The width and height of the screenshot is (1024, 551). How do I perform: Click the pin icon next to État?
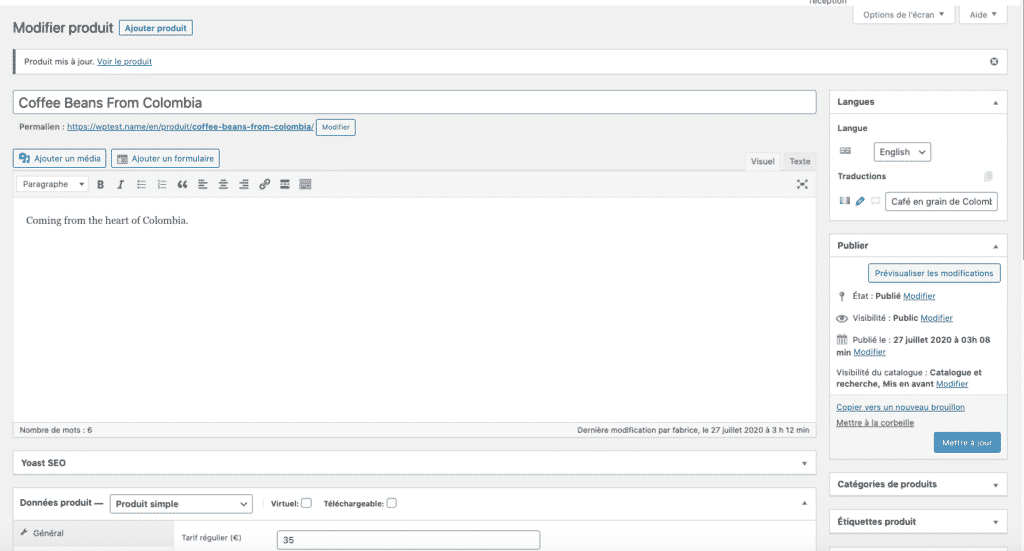(842, 296)
